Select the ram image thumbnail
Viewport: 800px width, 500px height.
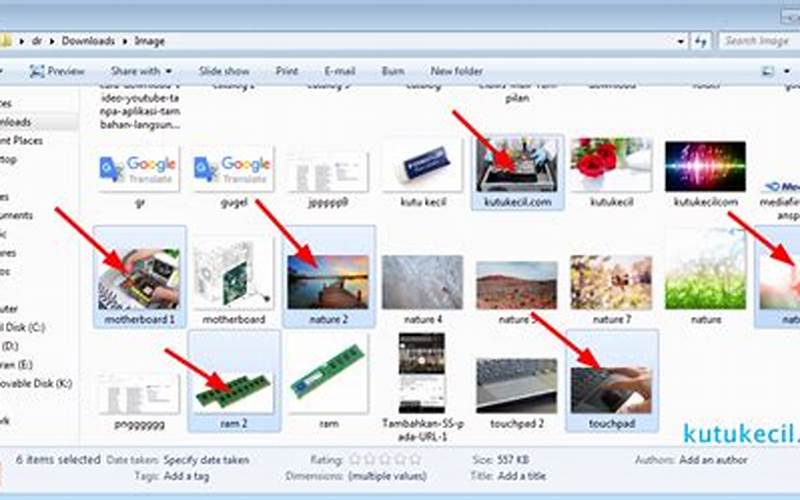(x=328, y=371)
